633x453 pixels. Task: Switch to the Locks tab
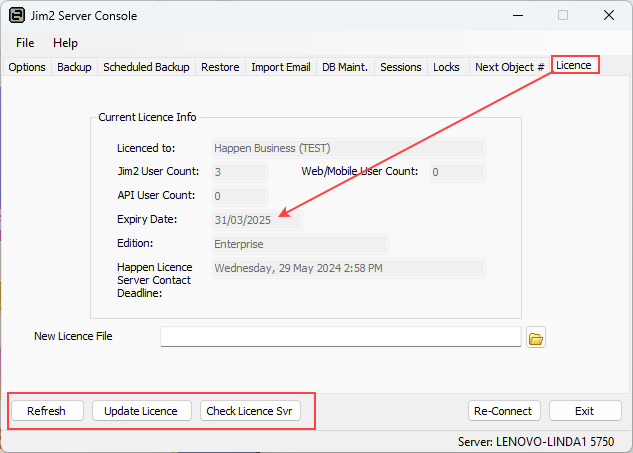click(446, 67)
